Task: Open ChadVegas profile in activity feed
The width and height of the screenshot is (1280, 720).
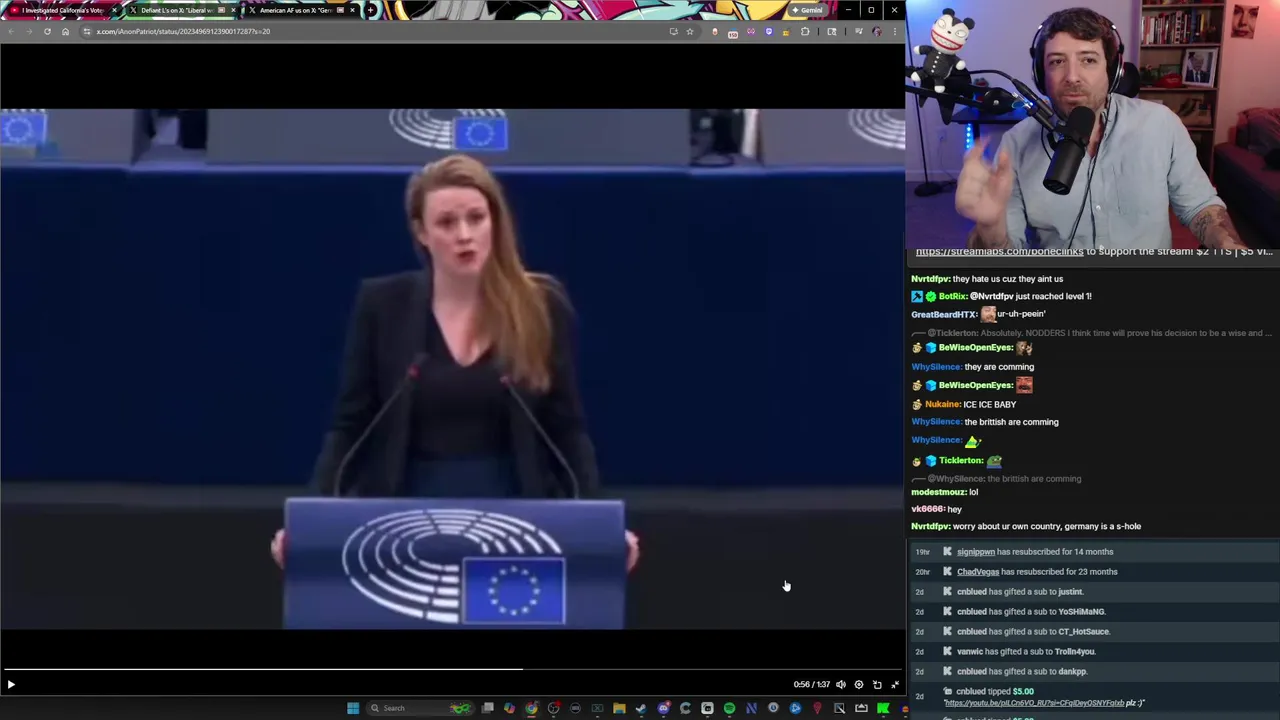Action: (x=978, y=572)
